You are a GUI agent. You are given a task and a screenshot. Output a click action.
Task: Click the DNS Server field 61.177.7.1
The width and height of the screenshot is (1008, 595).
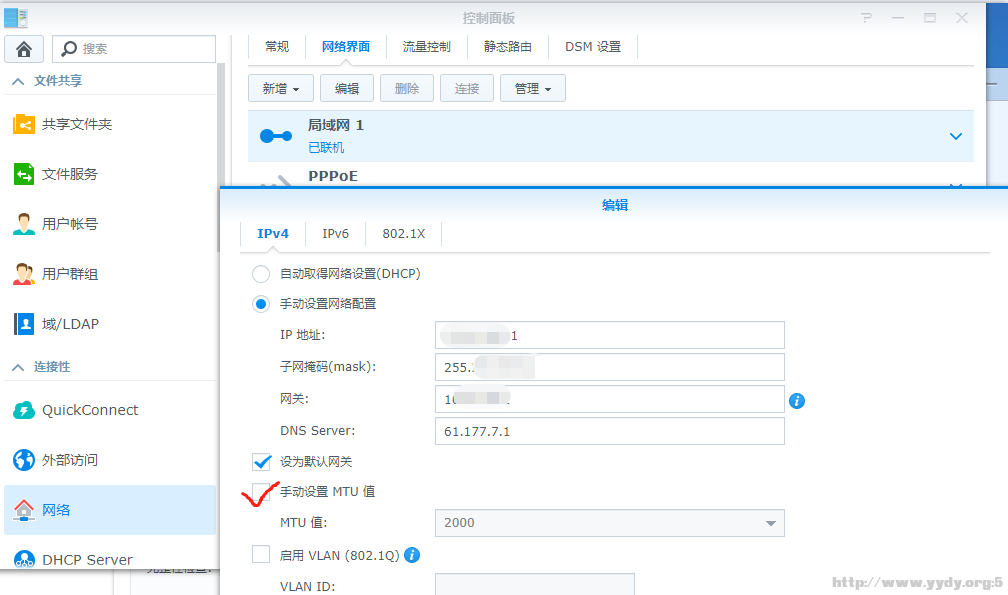(609, 432)
